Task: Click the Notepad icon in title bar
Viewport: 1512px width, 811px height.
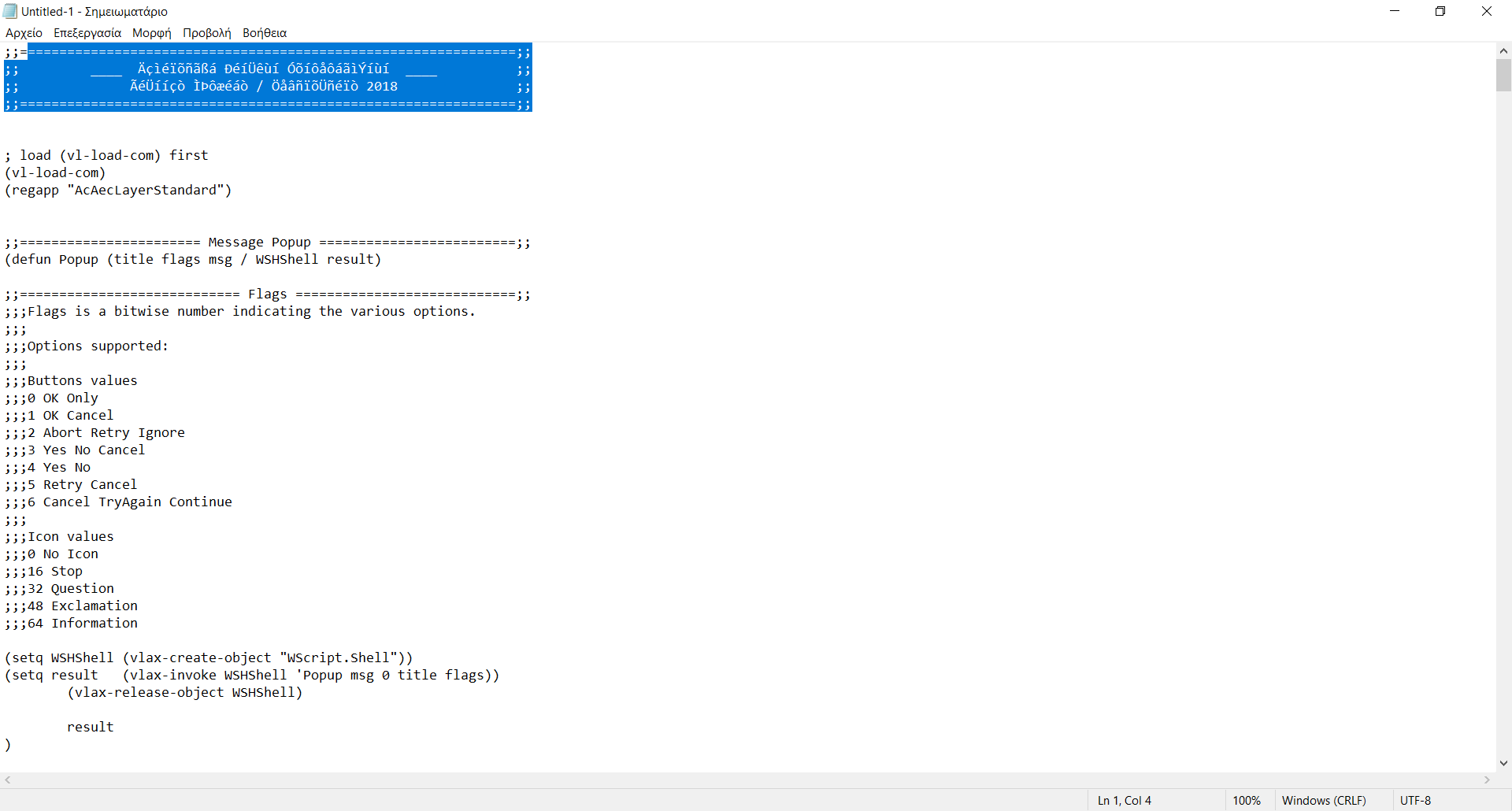Action: (x=10, y=11)
